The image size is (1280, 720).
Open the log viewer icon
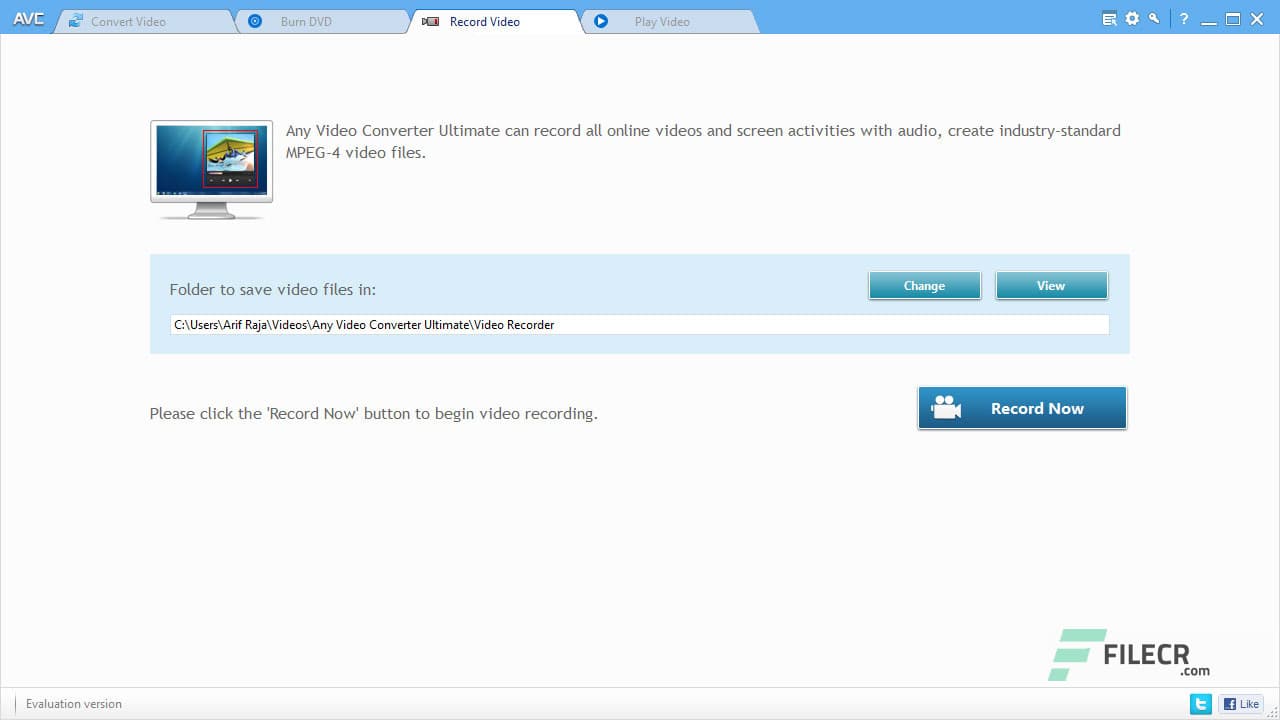point(1109,18)
